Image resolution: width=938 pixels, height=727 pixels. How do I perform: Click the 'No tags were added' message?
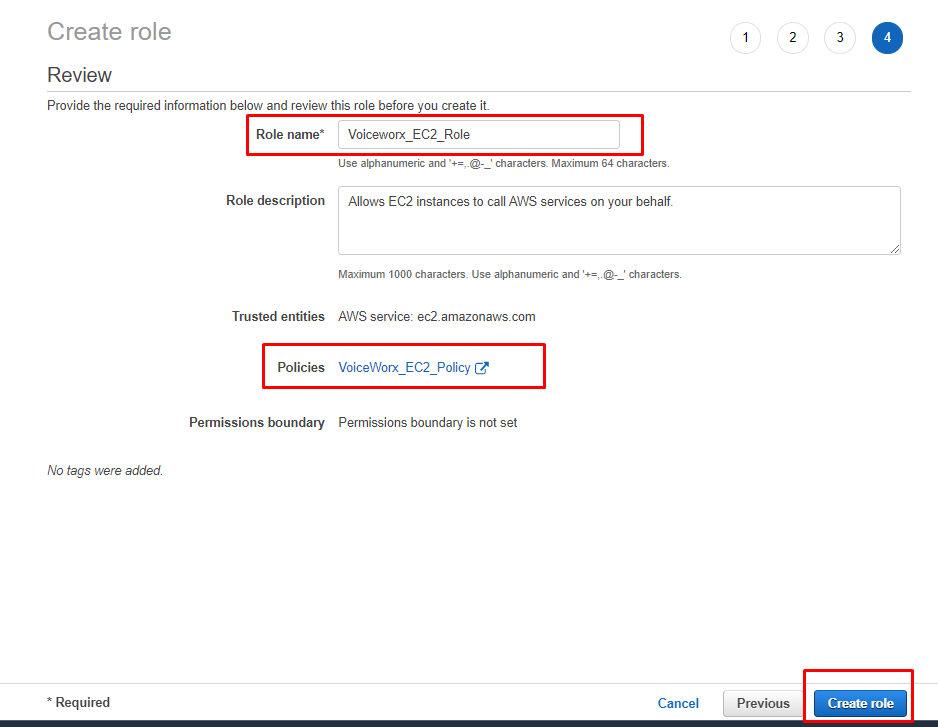tap(105, 471)
